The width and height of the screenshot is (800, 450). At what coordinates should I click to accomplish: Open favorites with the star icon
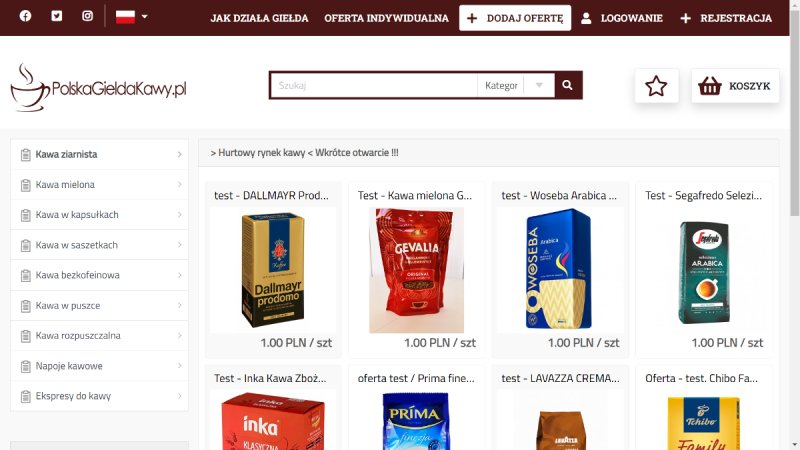tap(656, 86)
